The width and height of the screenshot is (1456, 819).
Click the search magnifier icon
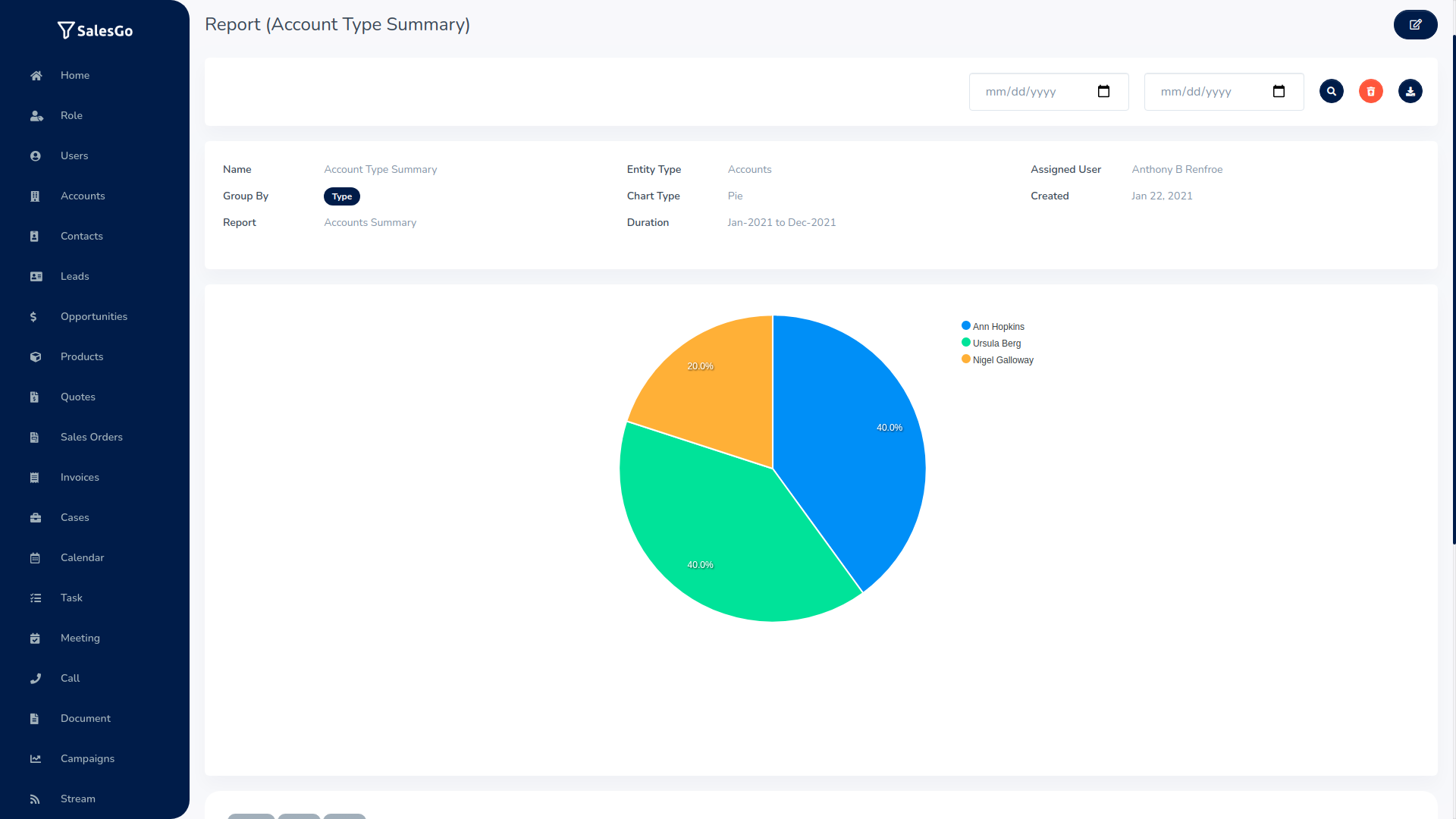pyautogui.click(x=1333, y=91)
